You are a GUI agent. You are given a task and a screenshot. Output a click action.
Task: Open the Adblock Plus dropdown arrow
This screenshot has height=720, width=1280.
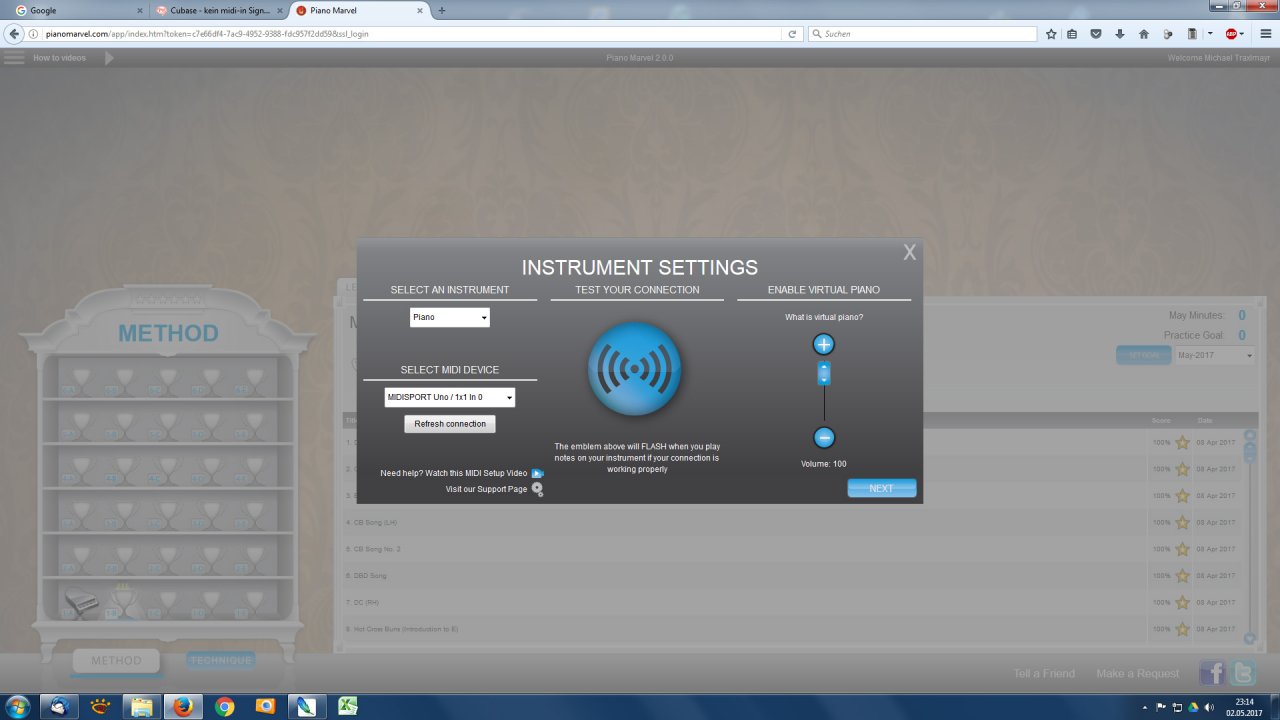pos(1243,34)
